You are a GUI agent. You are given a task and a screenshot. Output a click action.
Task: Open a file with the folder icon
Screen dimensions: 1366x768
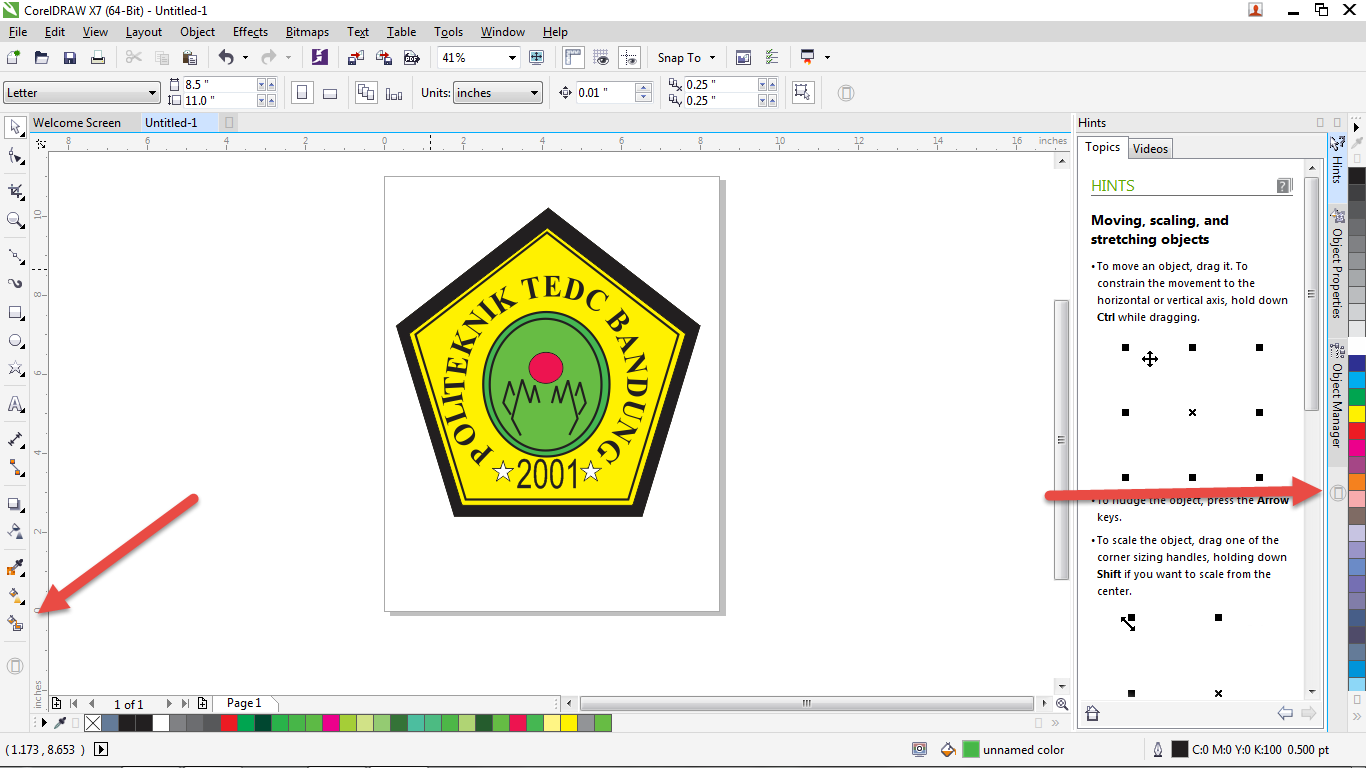pyautogui.click(x=42, y=58)
